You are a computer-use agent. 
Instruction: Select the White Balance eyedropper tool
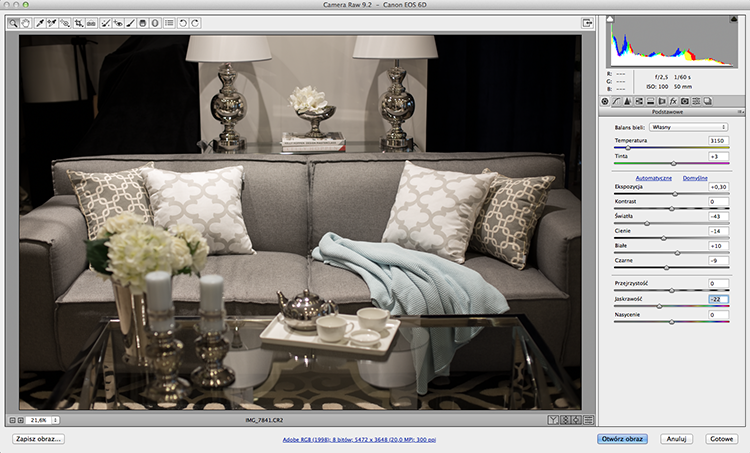40,23
